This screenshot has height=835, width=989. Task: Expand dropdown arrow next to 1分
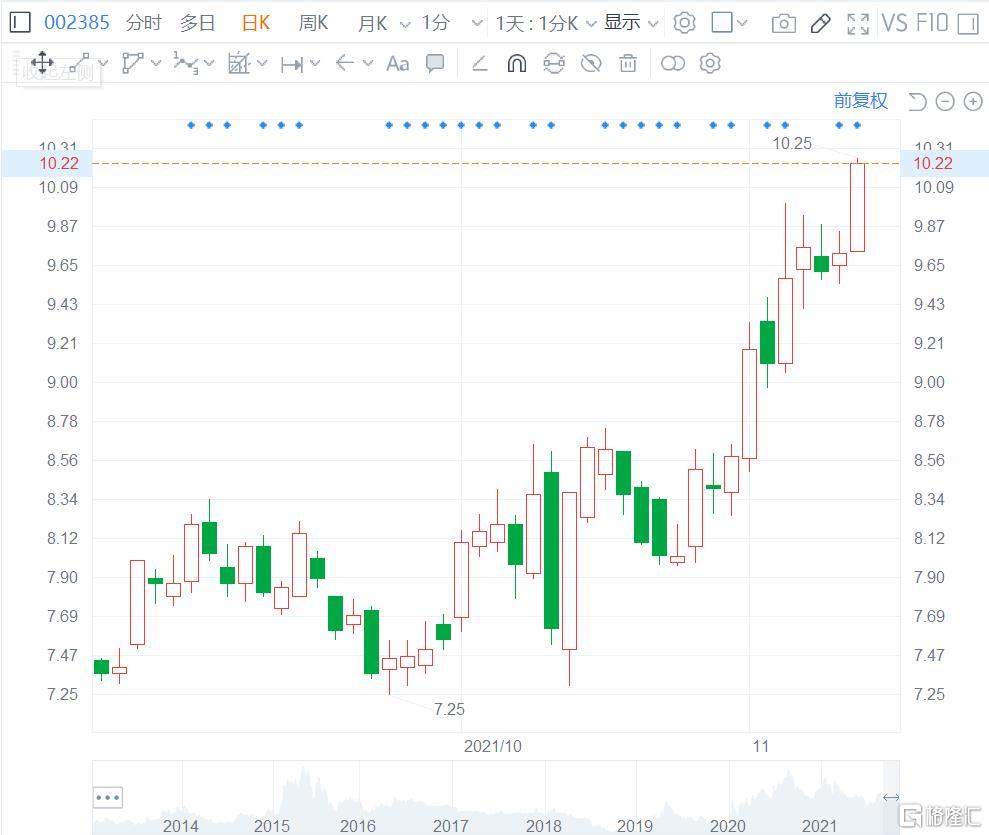coord(477,25)
